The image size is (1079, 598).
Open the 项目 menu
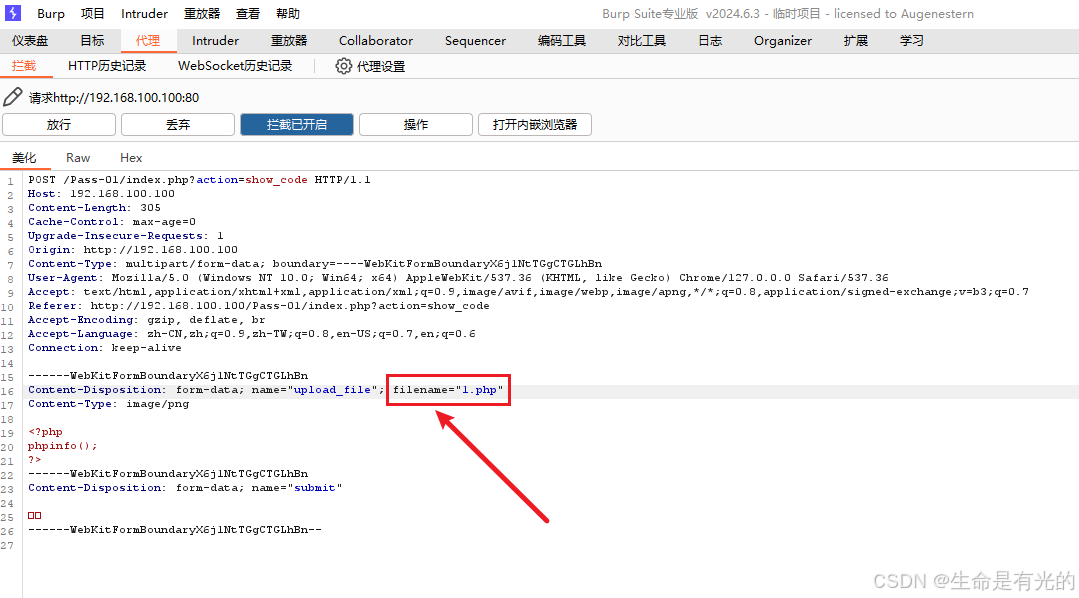92,14
